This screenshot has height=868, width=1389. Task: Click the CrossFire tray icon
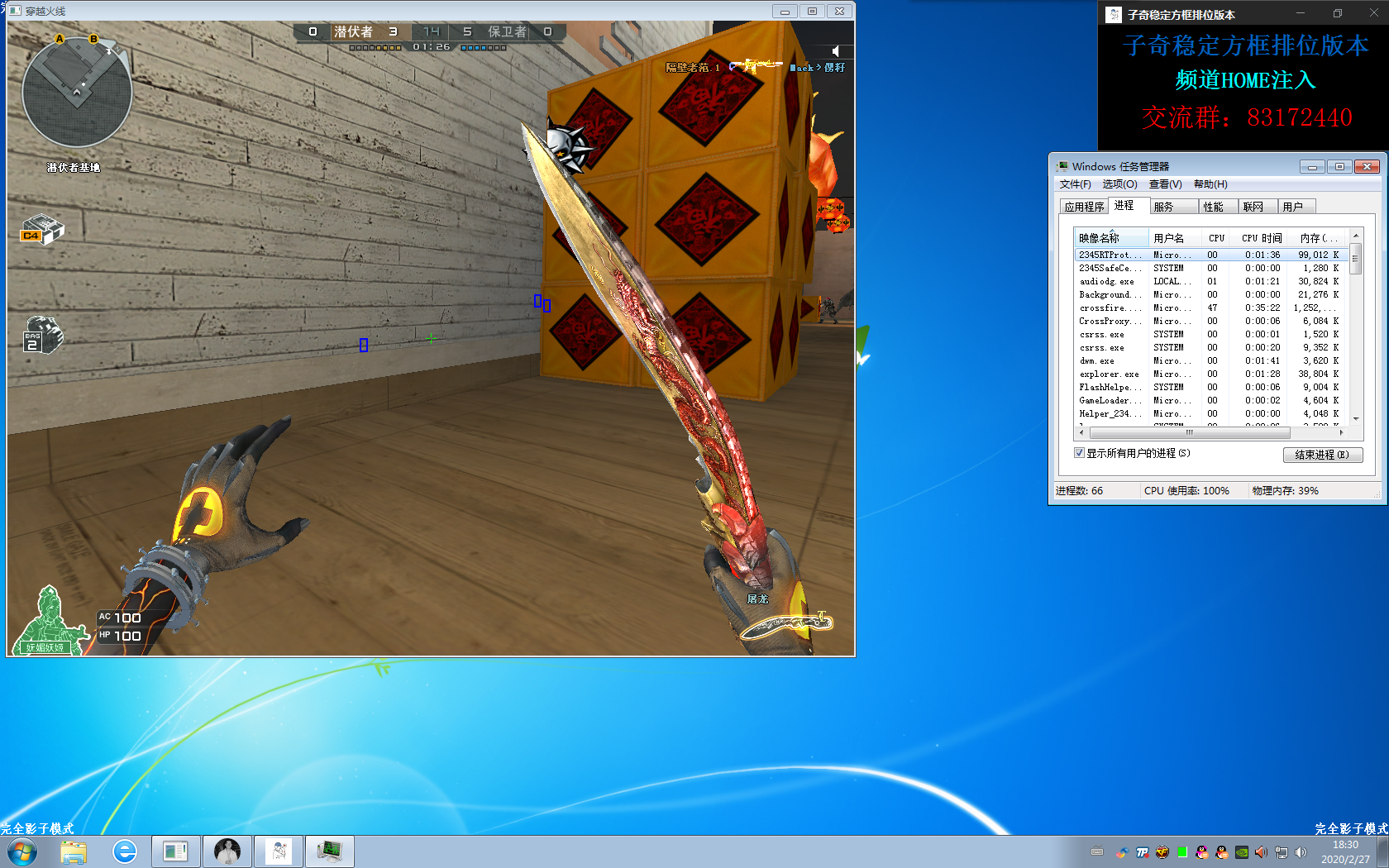tap(1162, 852)
